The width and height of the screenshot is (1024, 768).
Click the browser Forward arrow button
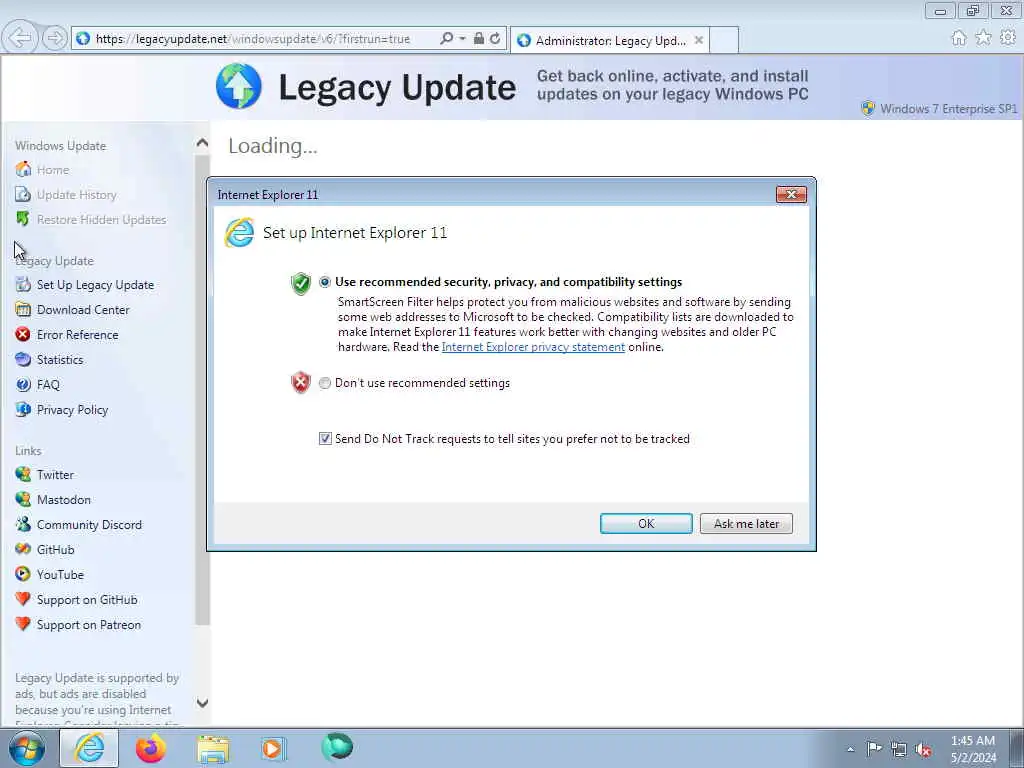55,38
